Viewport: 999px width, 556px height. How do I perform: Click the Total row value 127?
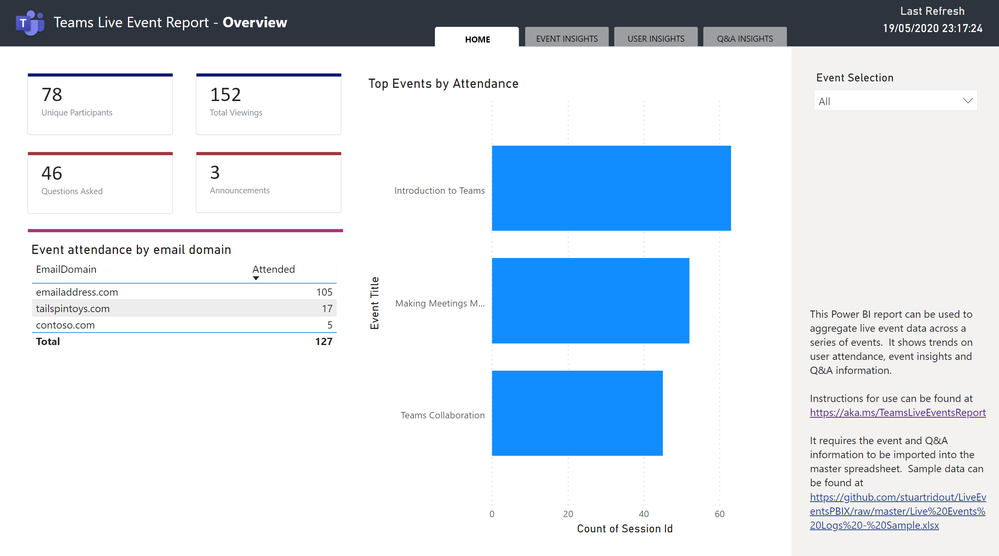tap(324, 341)
